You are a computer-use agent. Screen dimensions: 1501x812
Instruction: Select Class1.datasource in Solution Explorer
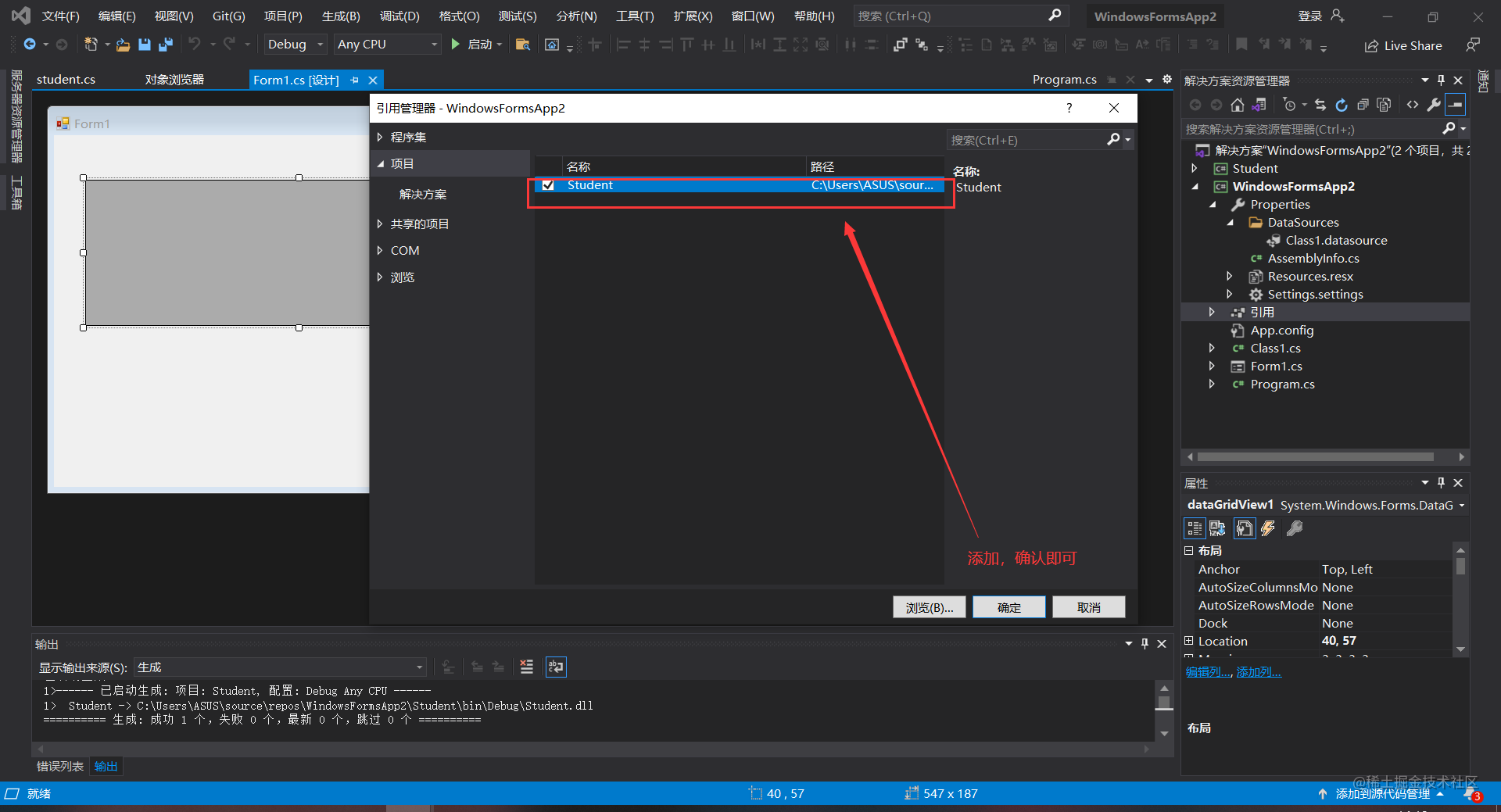pos(1336,241)
